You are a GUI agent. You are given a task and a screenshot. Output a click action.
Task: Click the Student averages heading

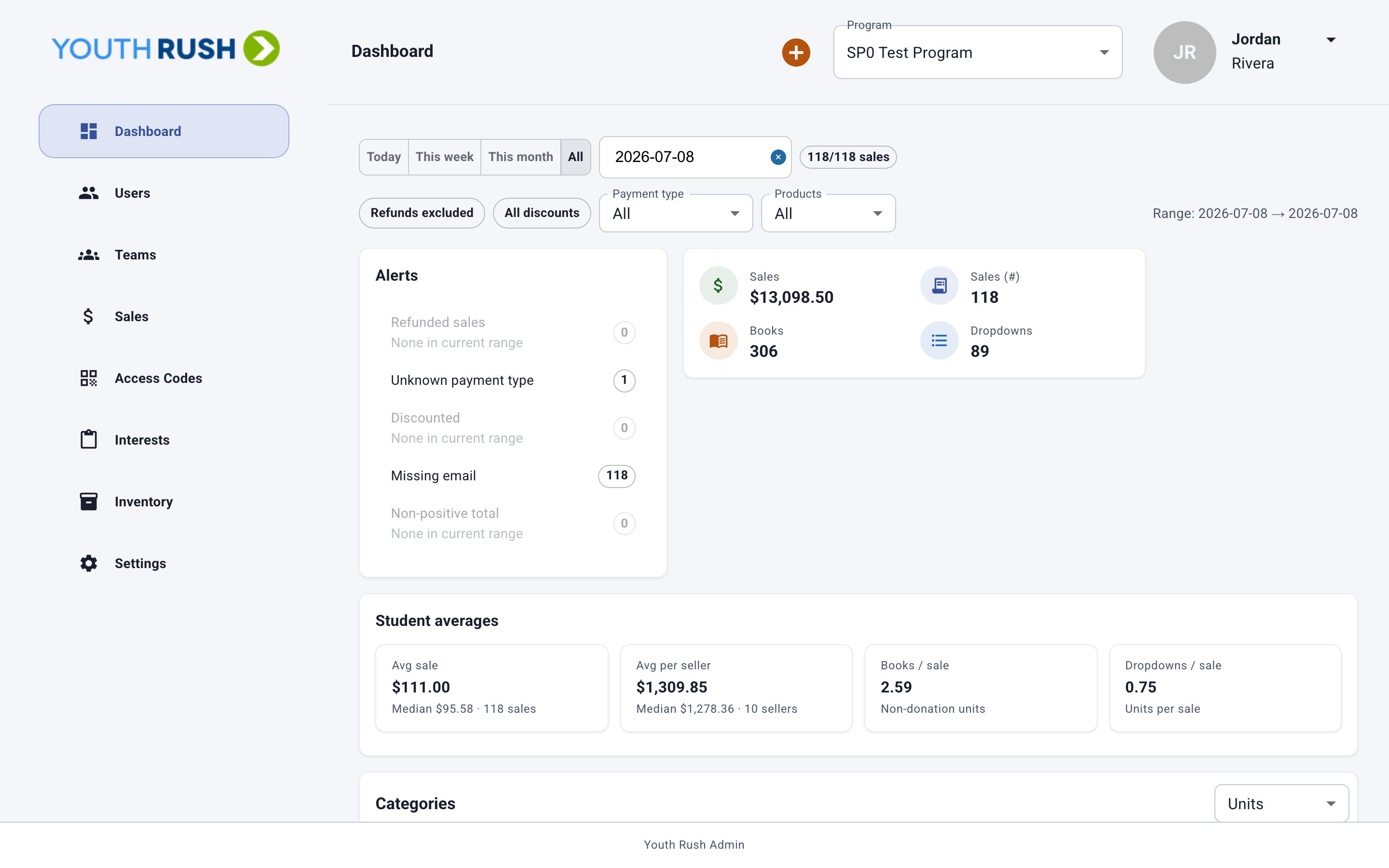pyautogui.click(x=437, y=621)
